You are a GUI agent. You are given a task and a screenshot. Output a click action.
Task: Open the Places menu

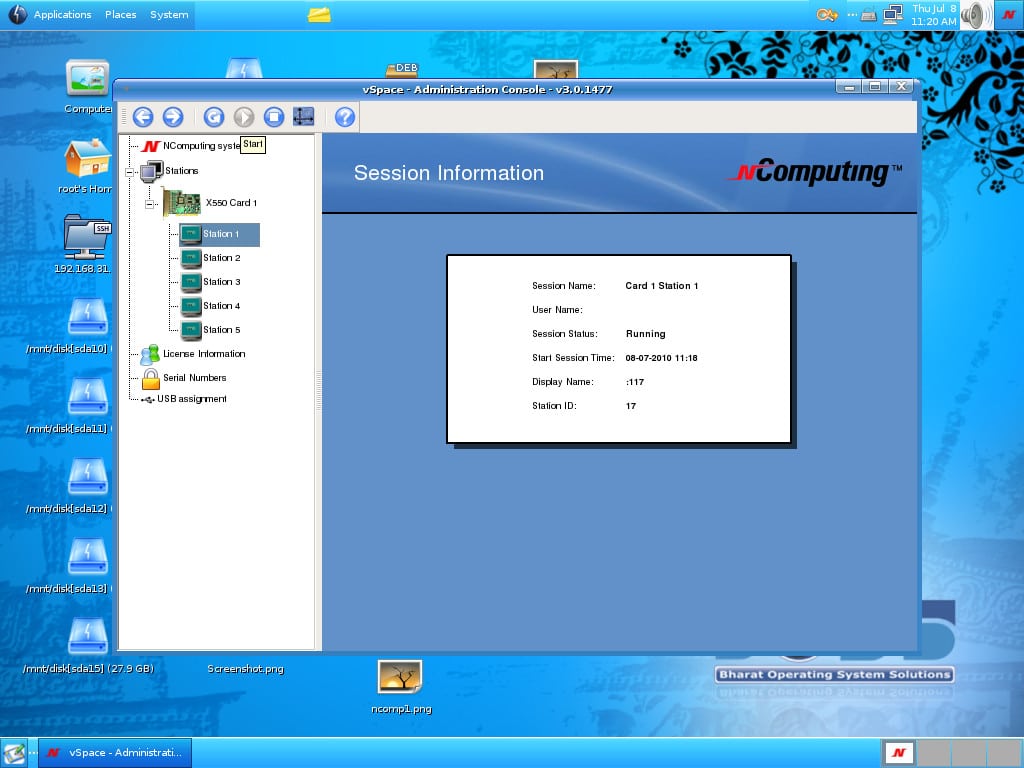(121, 15)
